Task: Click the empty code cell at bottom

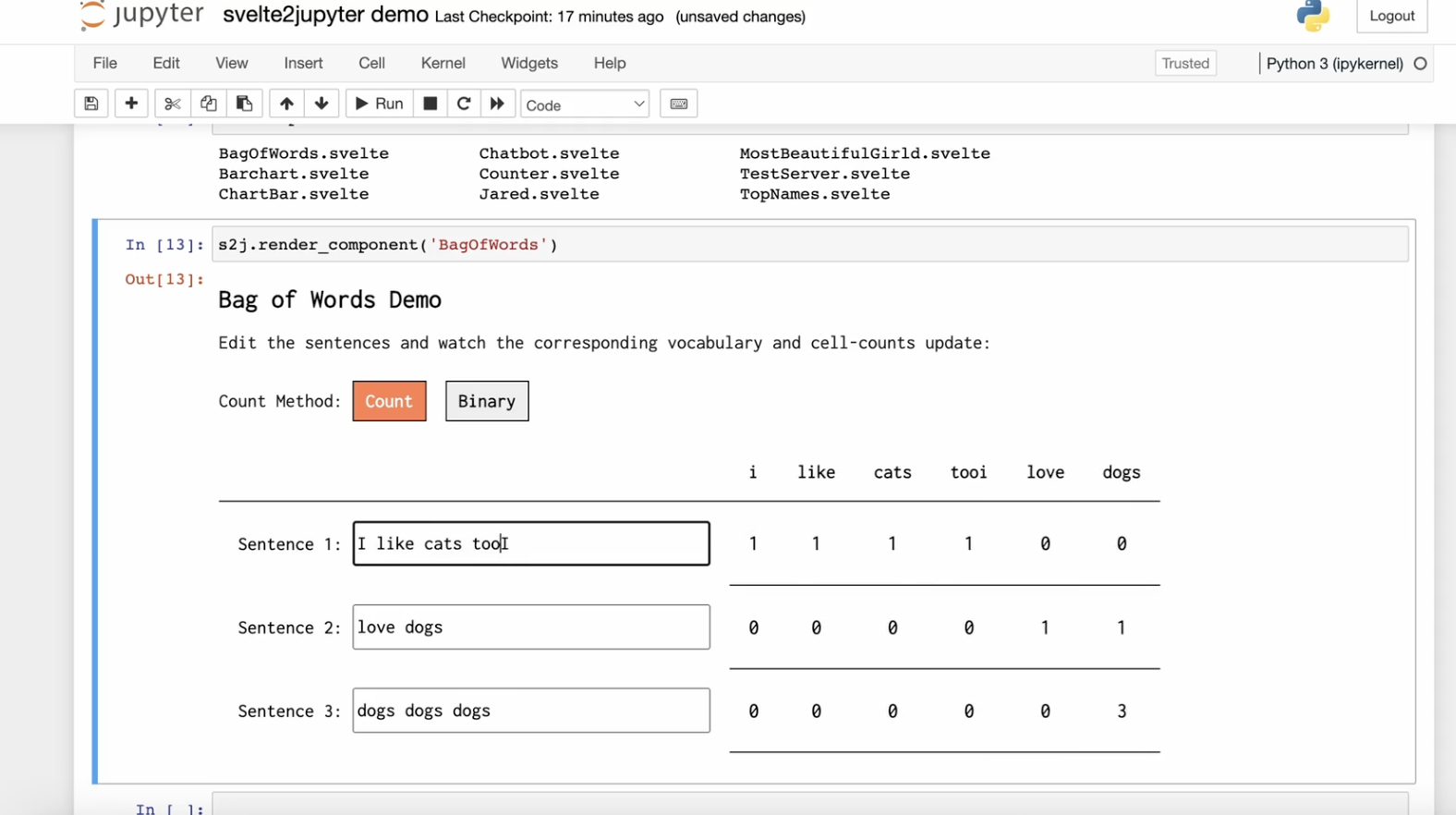Action: (x=810, y=804)
